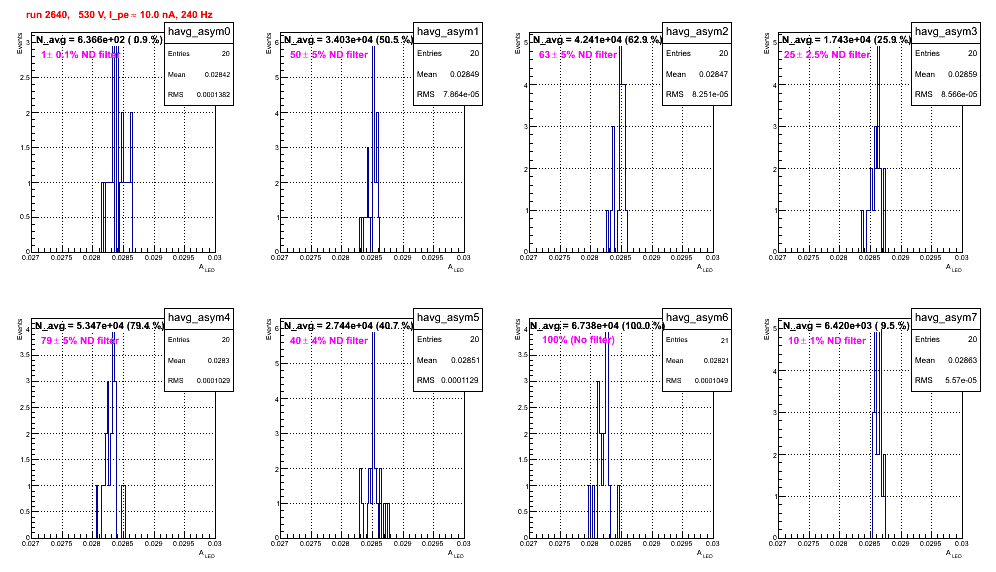Click the 40± 4% ND filter label

pyautogui.click(x=329, y=341)
